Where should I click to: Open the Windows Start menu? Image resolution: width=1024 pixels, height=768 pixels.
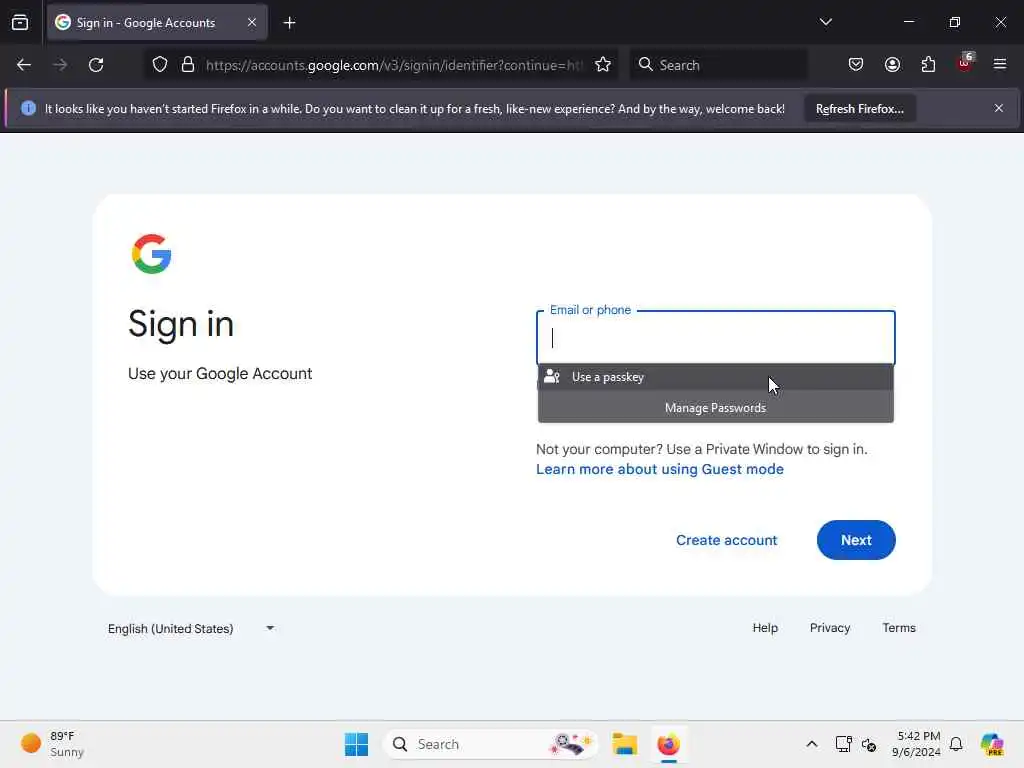(357, 744)
